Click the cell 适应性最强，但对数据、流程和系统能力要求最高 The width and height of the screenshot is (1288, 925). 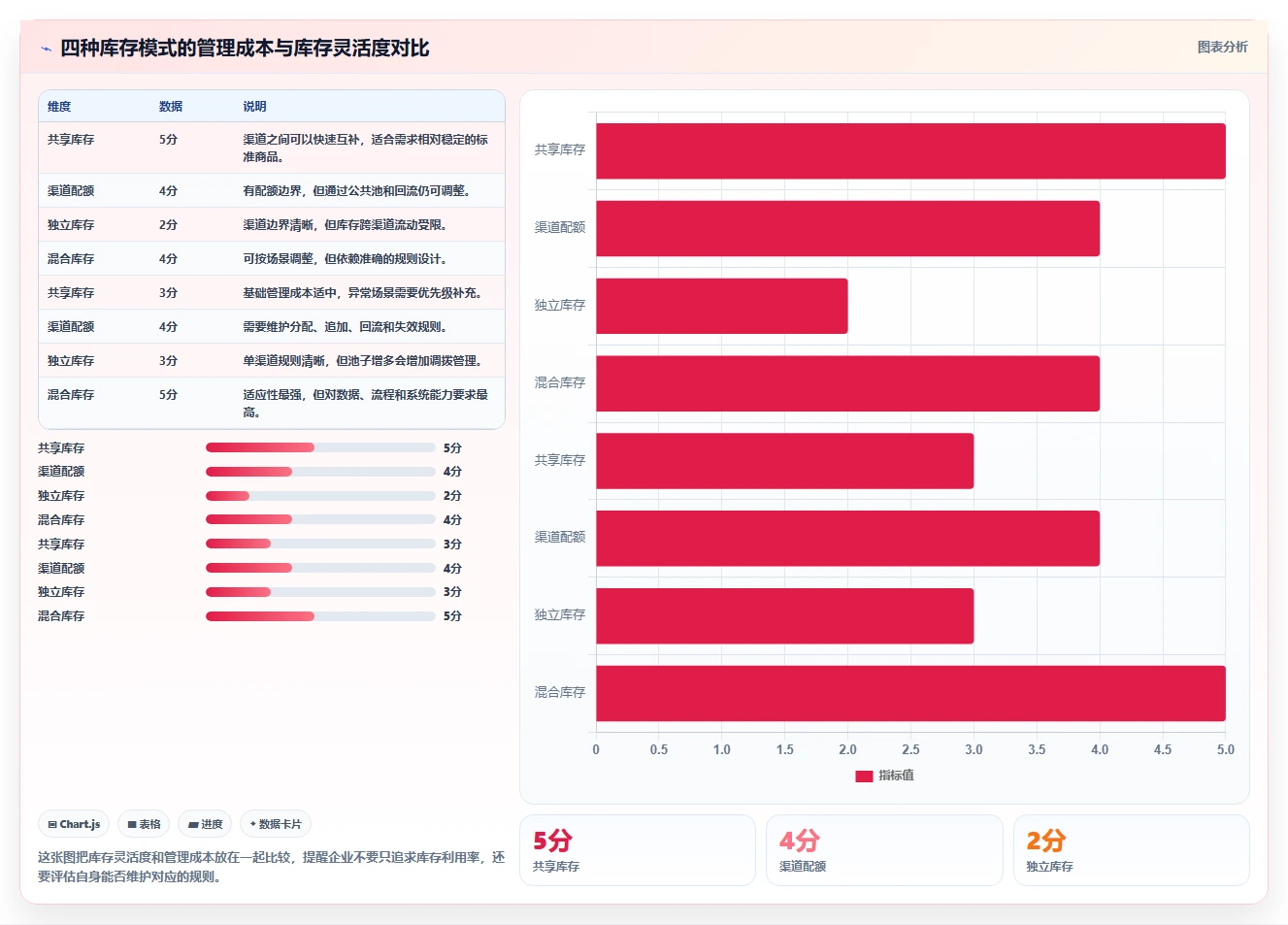click(x=367, y=403)
